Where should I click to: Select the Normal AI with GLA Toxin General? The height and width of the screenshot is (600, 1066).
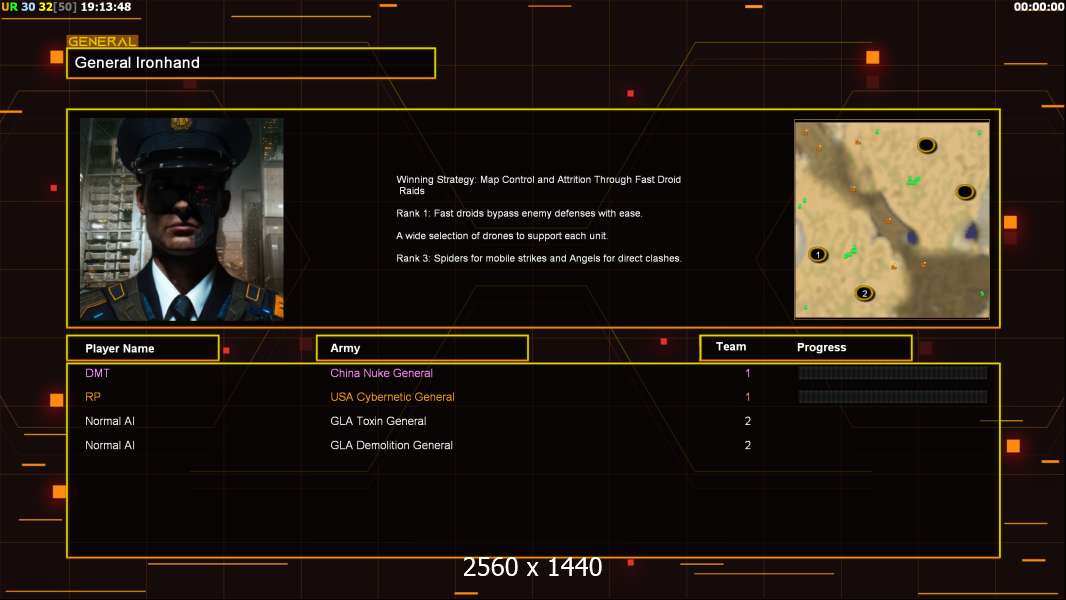pyautogui.click(x=109, y=421)
